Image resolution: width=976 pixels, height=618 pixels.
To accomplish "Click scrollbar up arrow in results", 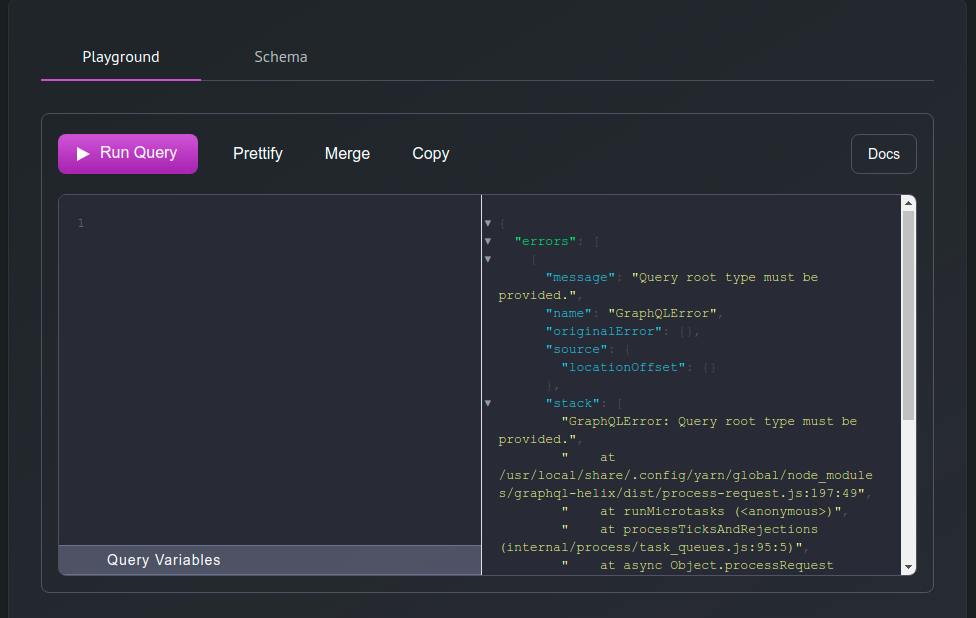I will pos(908,203).
